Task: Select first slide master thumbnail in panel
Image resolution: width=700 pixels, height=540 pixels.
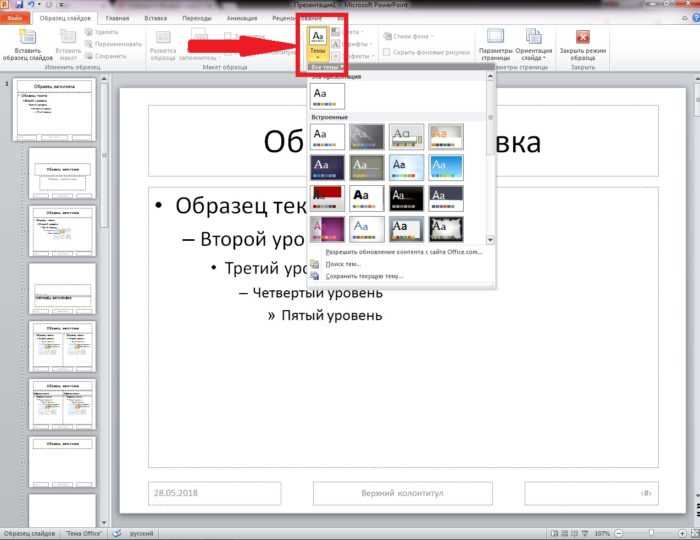Action: [54, 110]
